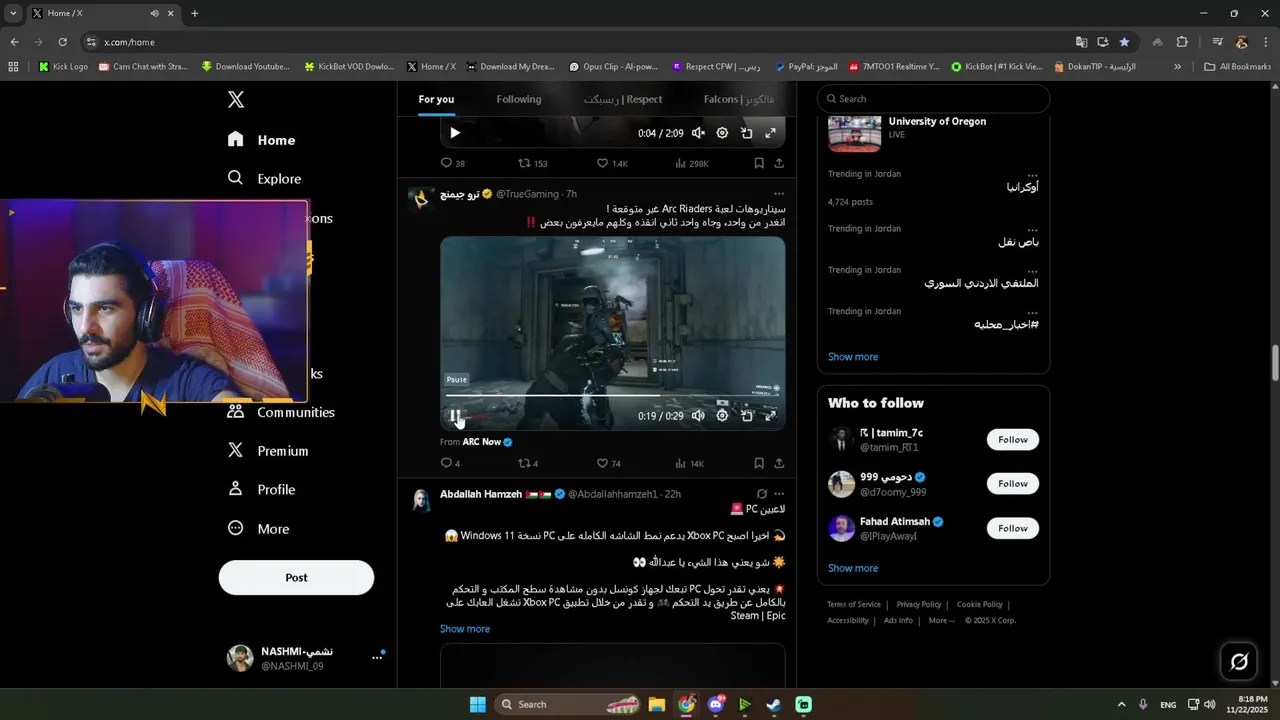View TrueGaming post 14K views analytics
Screen dimensions: 1280x720
click(690, 463)
